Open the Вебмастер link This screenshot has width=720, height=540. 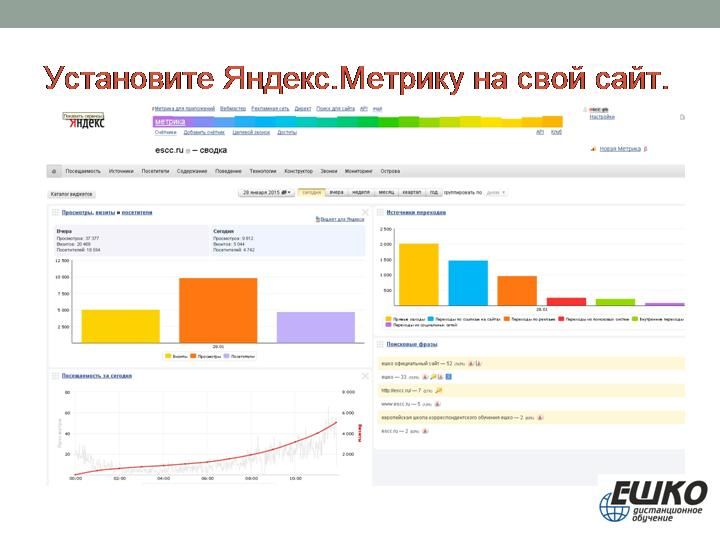[233, 109]
